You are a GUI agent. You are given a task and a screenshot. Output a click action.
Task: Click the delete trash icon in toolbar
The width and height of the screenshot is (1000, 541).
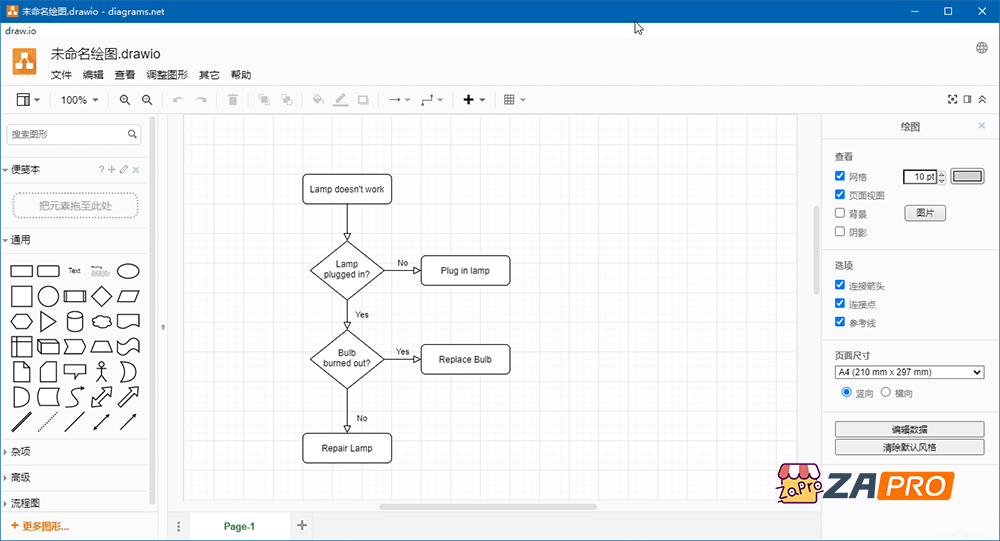click(233, 100)
